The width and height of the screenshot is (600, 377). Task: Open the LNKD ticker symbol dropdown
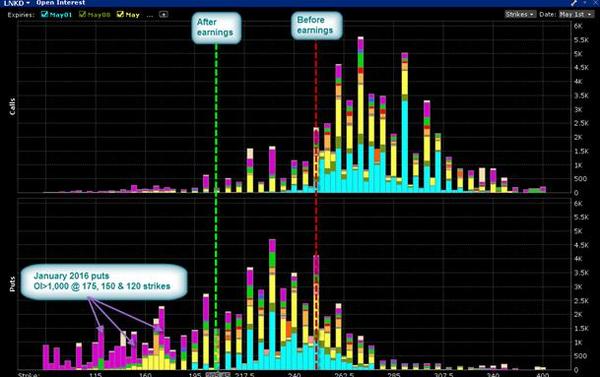pos(16,3)
